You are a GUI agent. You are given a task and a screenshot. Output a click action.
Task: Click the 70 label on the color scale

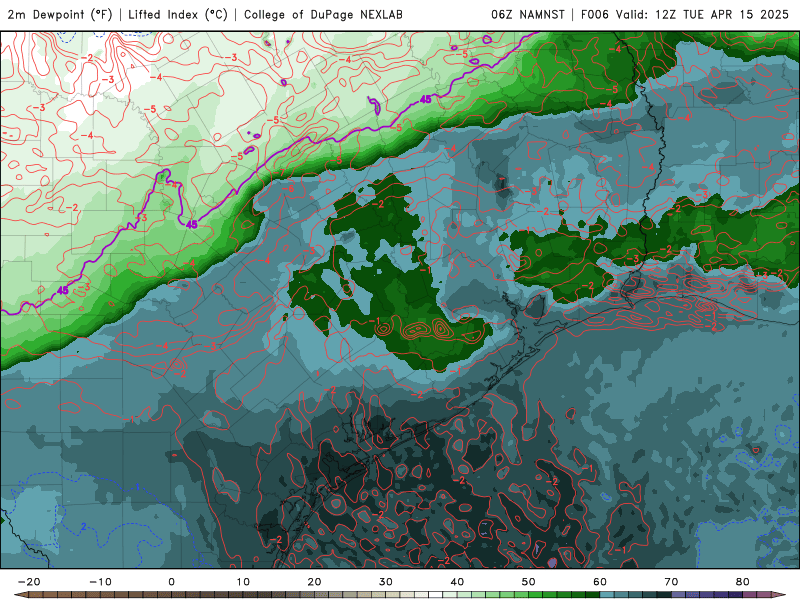[x=671, y=582]
